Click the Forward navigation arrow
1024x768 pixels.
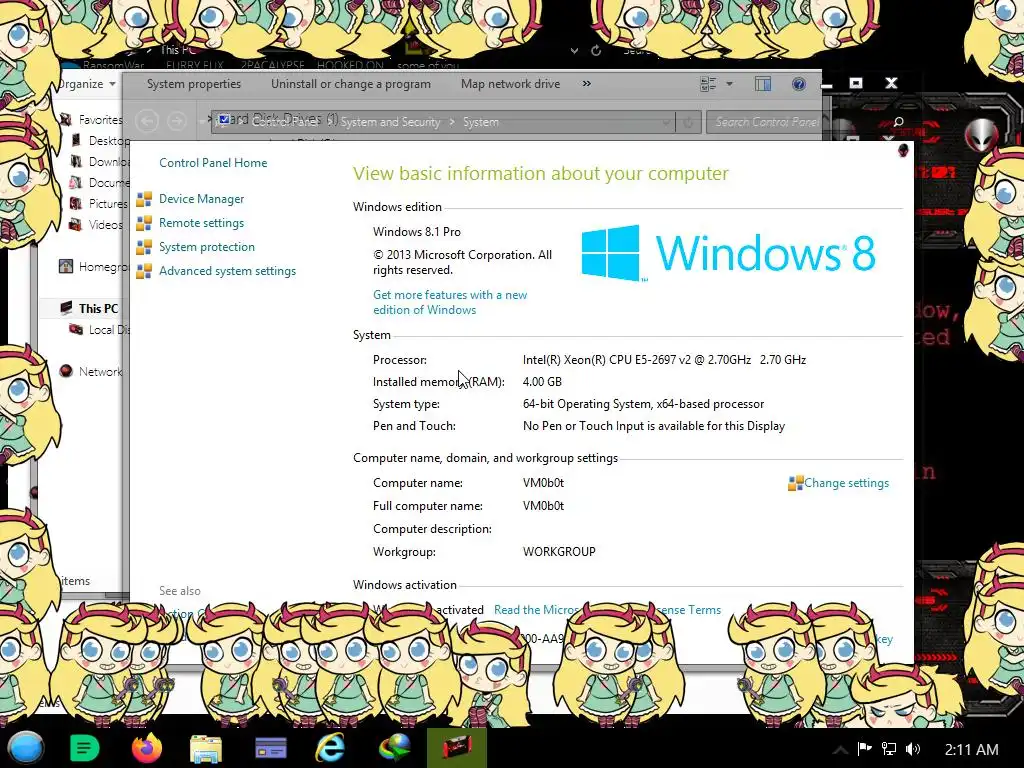coord(176,121)
